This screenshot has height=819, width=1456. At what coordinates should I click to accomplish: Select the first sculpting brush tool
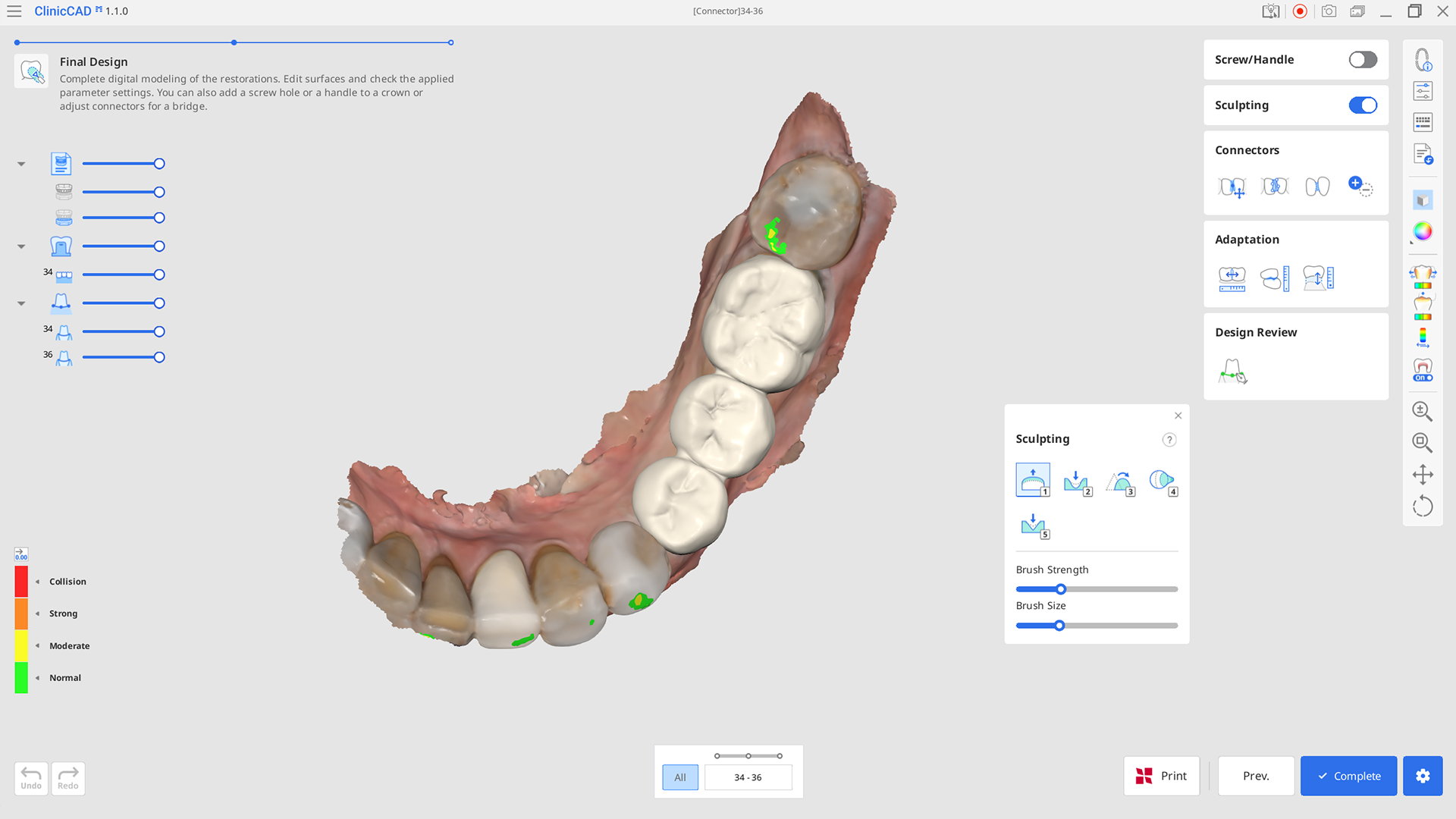(x=1032, y=480)
